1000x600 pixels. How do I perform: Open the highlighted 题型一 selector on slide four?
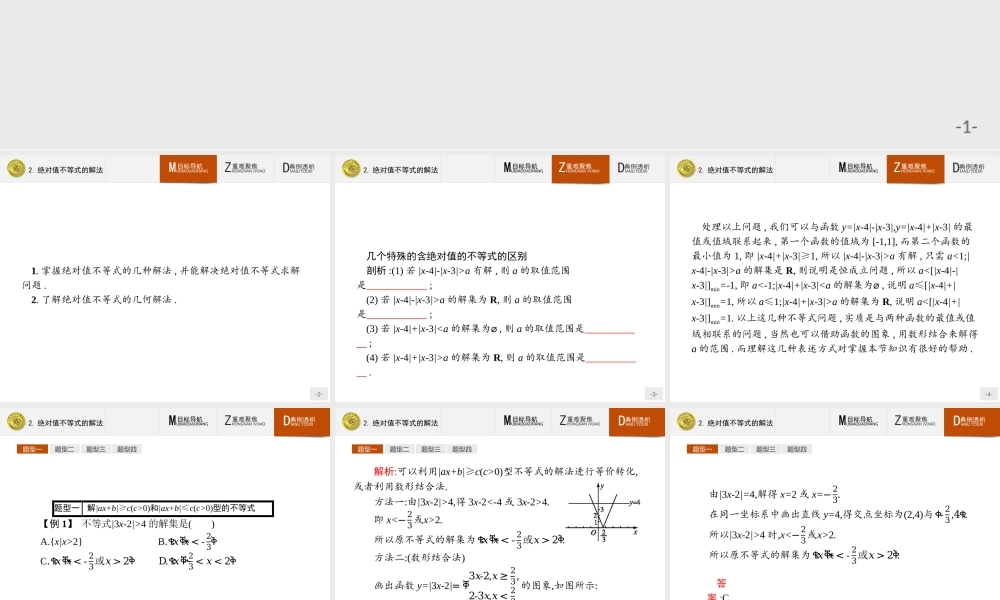[33, 448]
